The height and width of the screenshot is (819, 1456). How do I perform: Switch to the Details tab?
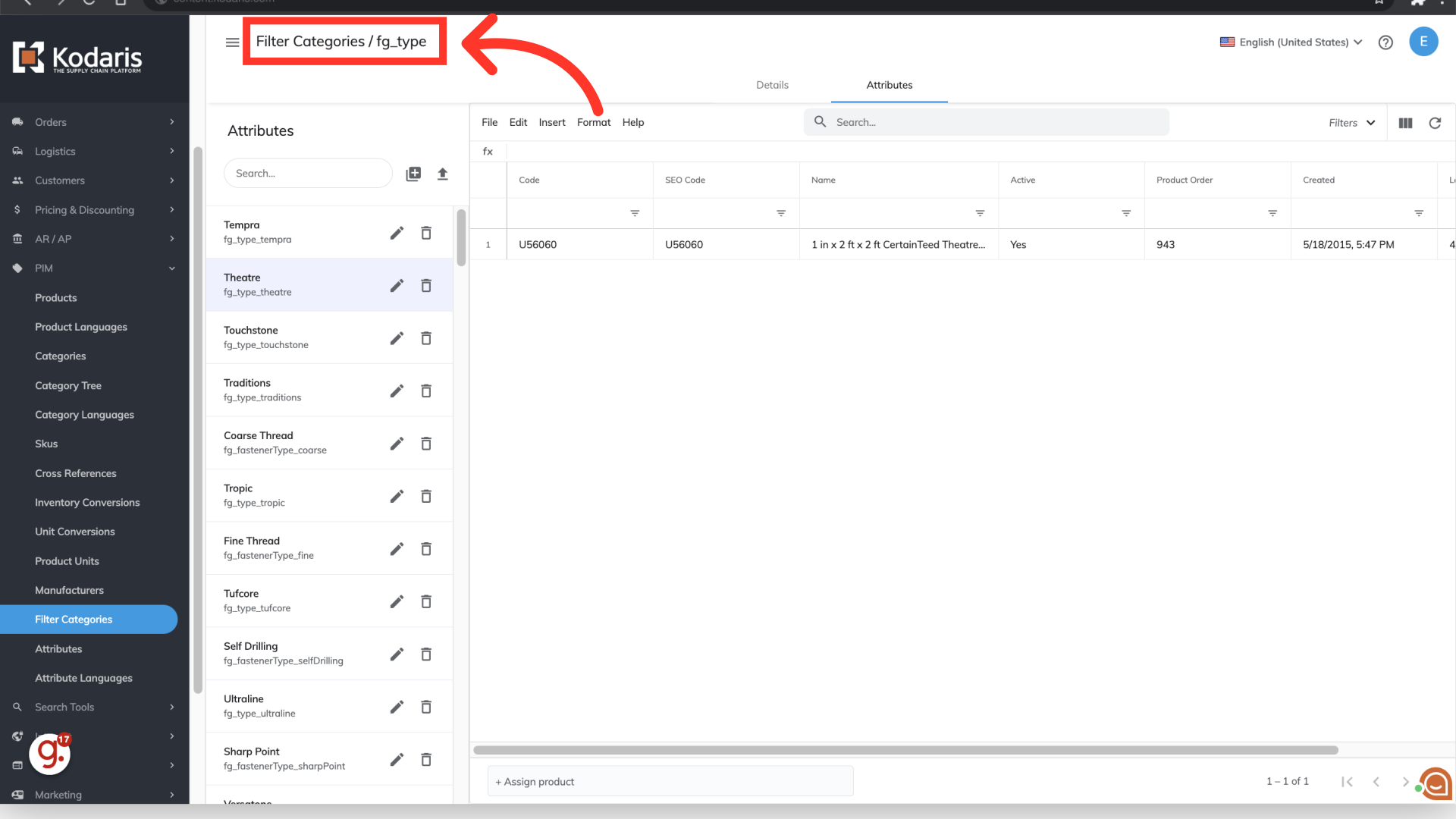772,85
